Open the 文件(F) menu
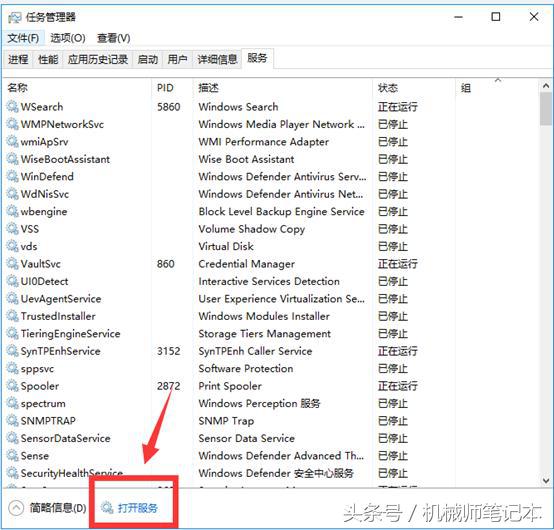The height and width of the screenshot is (530, 554). 23,38
